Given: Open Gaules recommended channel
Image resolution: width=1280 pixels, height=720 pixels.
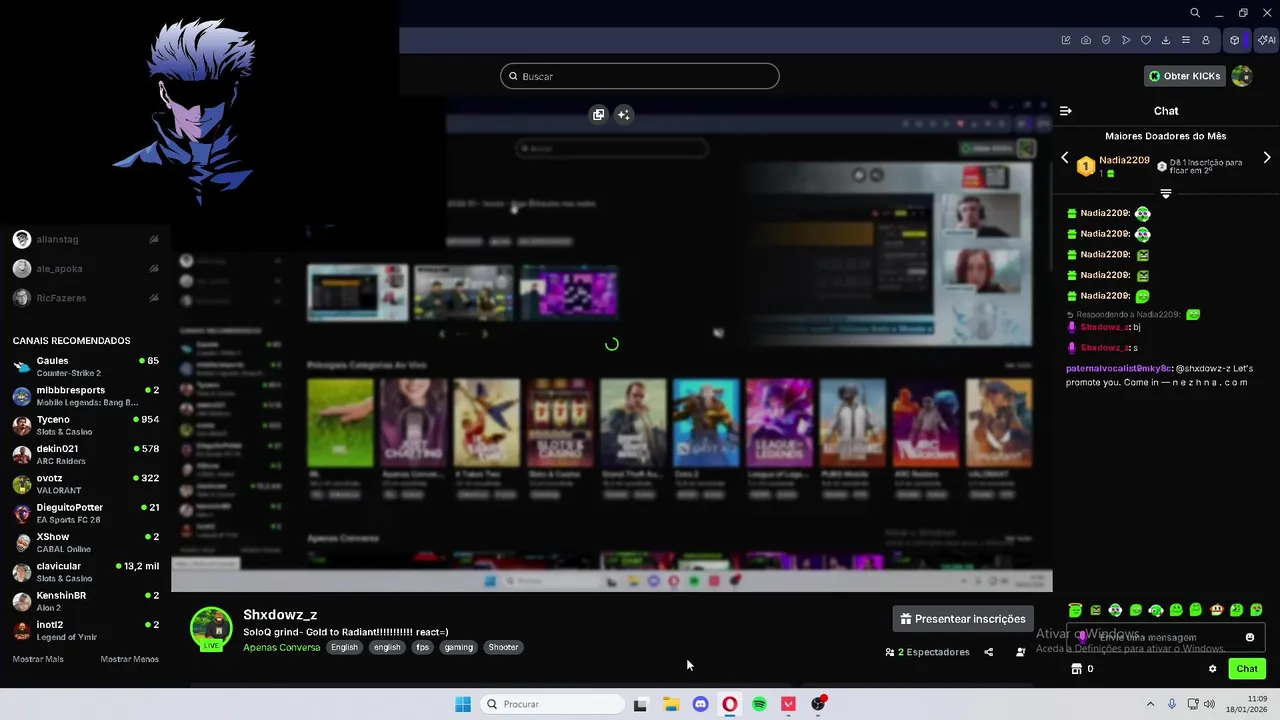Looking at the screenshot, I should click(85, 366).
